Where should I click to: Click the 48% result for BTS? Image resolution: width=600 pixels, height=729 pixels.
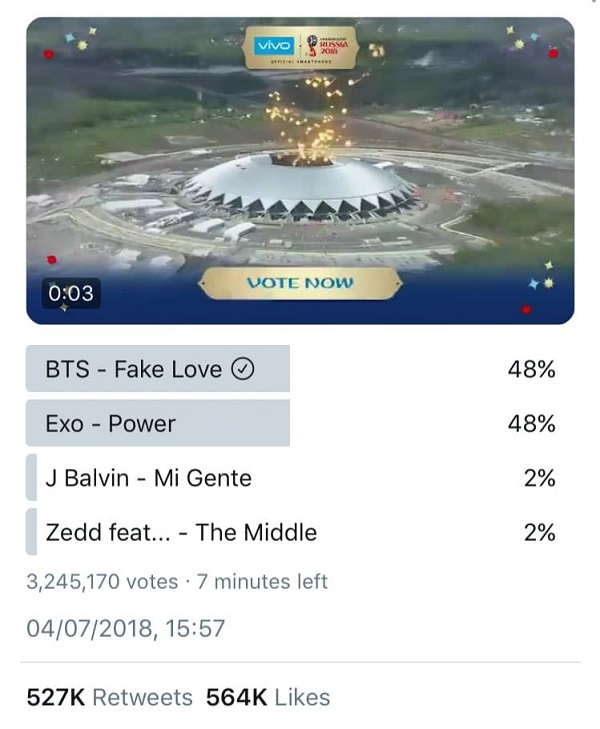[x=531, y=369]
